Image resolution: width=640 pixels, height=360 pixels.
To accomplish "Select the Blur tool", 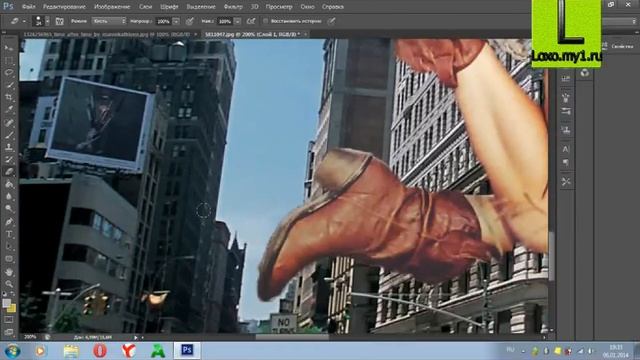I will [x=9, y=196].
